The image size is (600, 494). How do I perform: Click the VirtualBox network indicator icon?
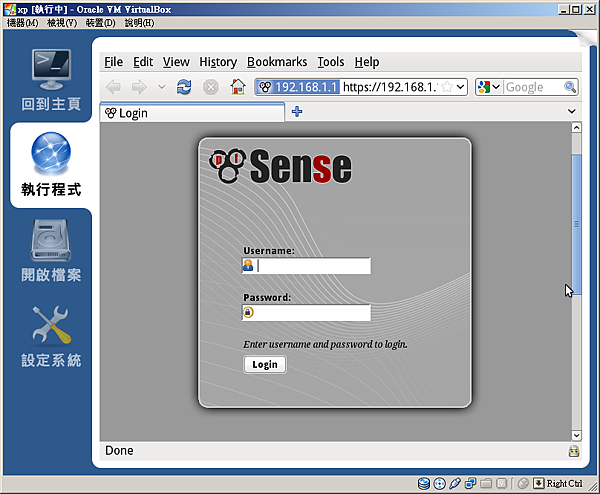pyautogui.click(x=470, y=484)
